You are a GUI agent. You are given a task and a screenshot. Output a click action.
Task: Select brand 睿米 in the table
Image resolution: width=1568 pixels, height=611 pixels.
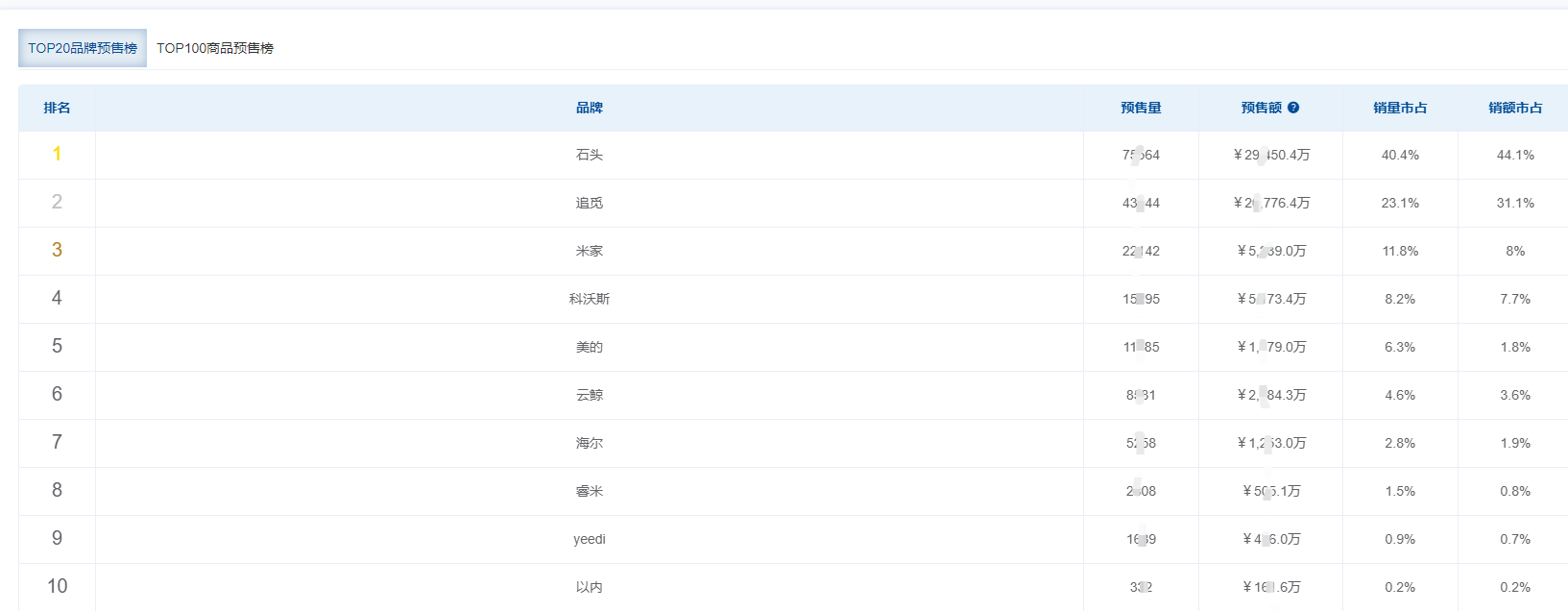[590, 491]
